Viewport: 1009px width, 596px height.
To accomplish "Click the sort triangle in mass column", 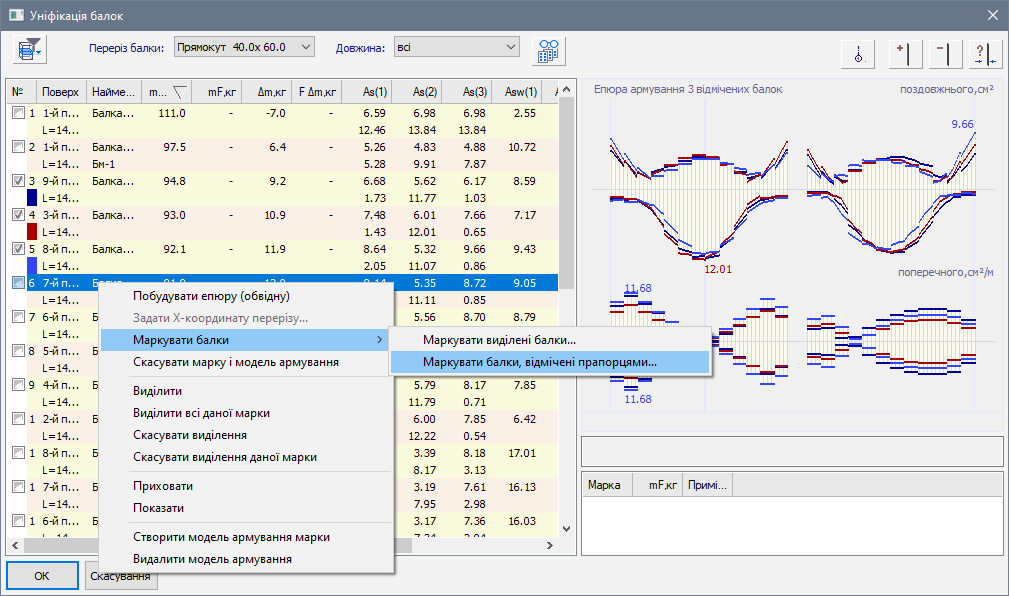I will pyautogui.click(x=179, y=93).
